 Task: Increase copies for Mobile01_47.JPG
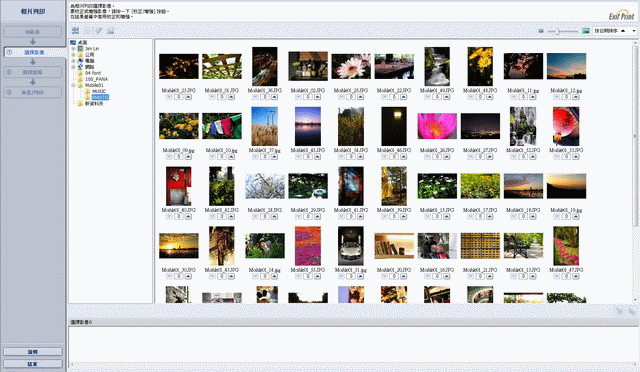click(576, 276)
